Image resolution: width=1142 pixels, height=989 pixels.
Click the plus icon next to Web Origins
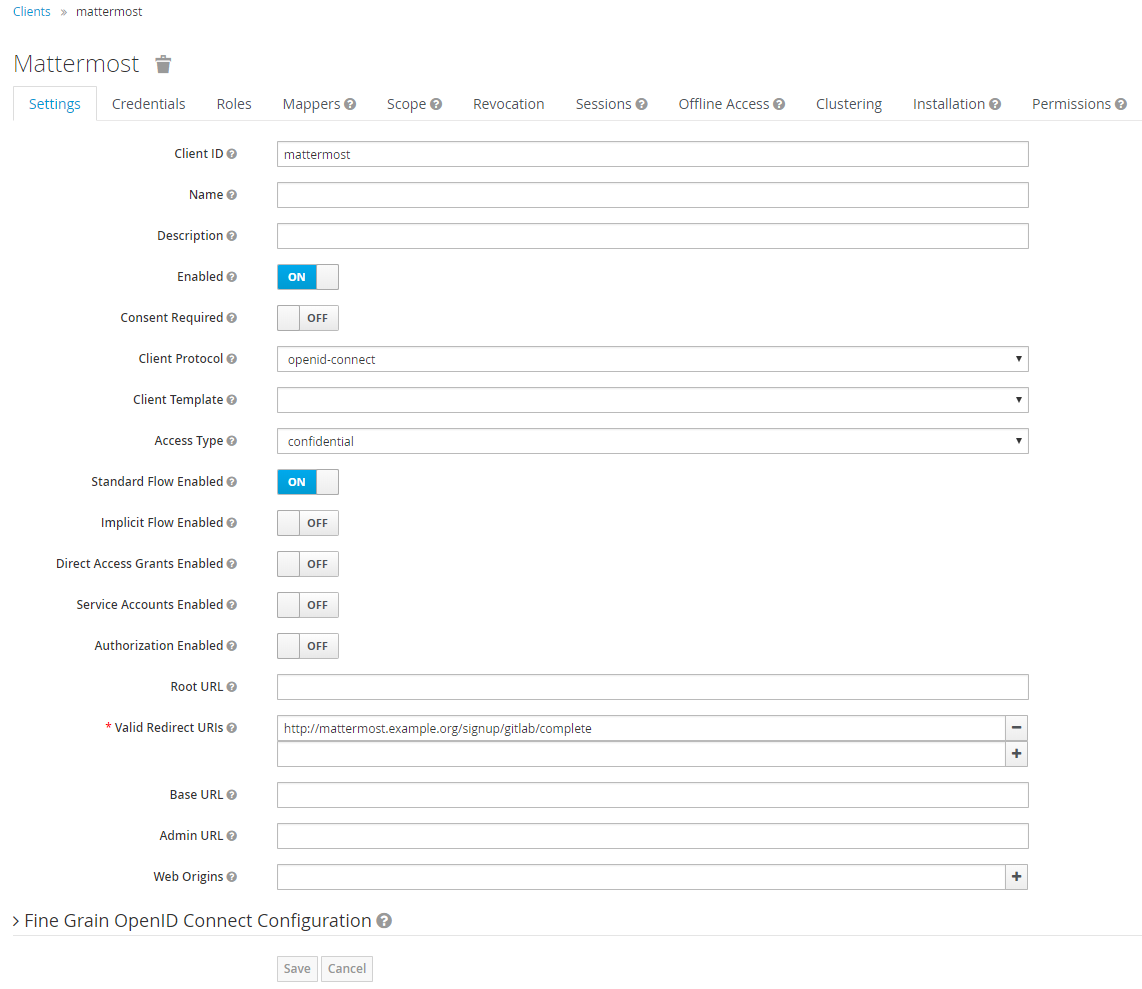pyautogui.click(x=1016, y=876)
